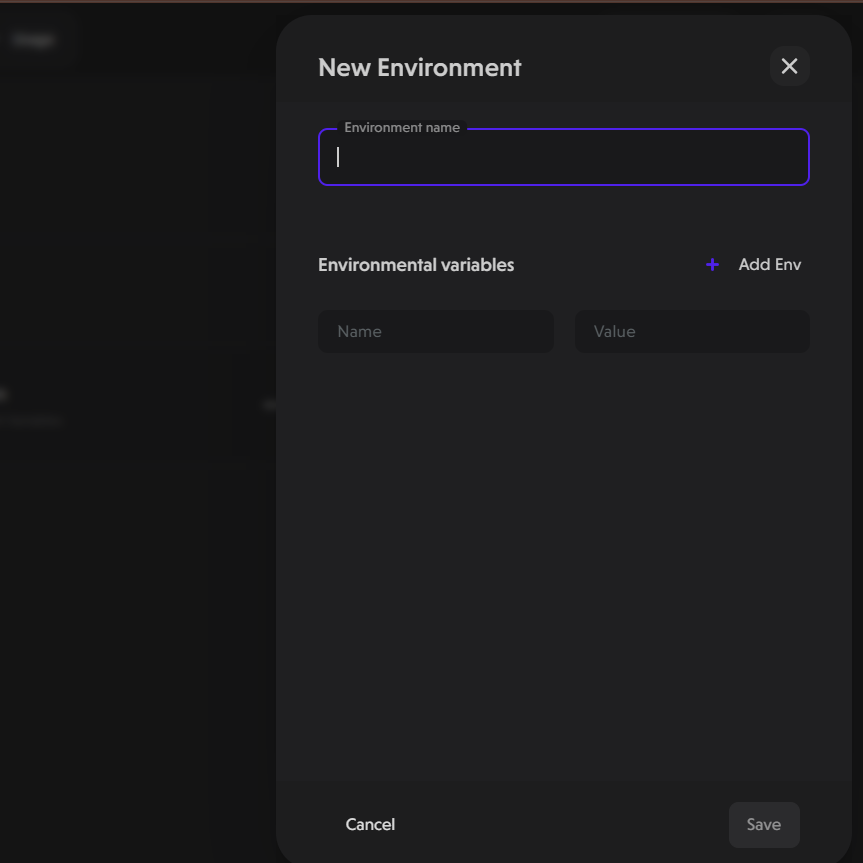Click the empty variable Value placeholder

click(691, 331)
